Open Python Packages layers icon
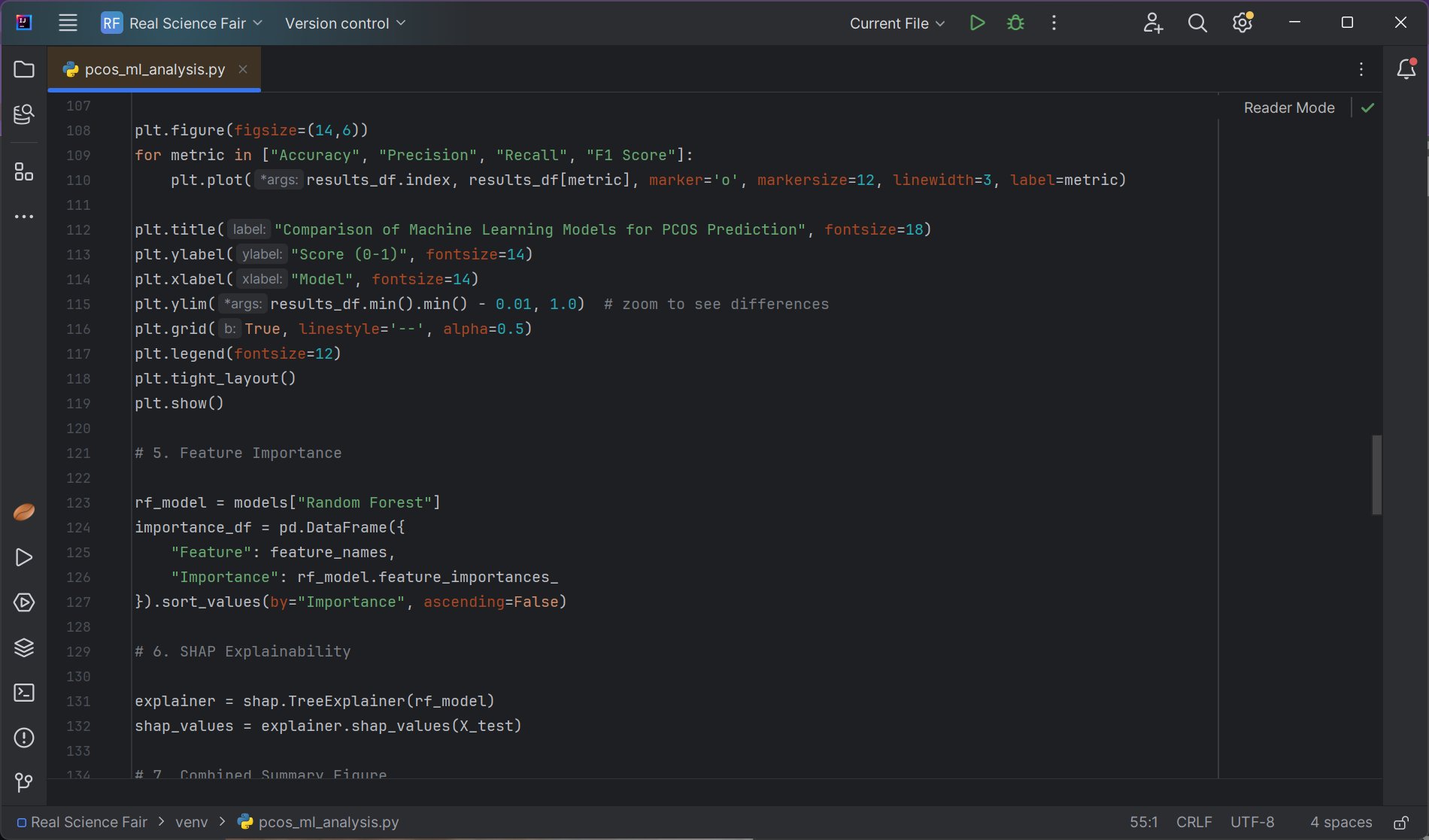The width and height of the screenshot is (1429, 840). (x=24, y=647)
